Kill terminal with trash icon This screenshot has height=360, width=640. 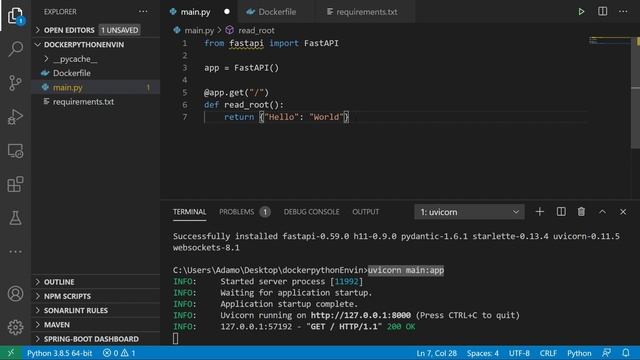click(581, 211)
